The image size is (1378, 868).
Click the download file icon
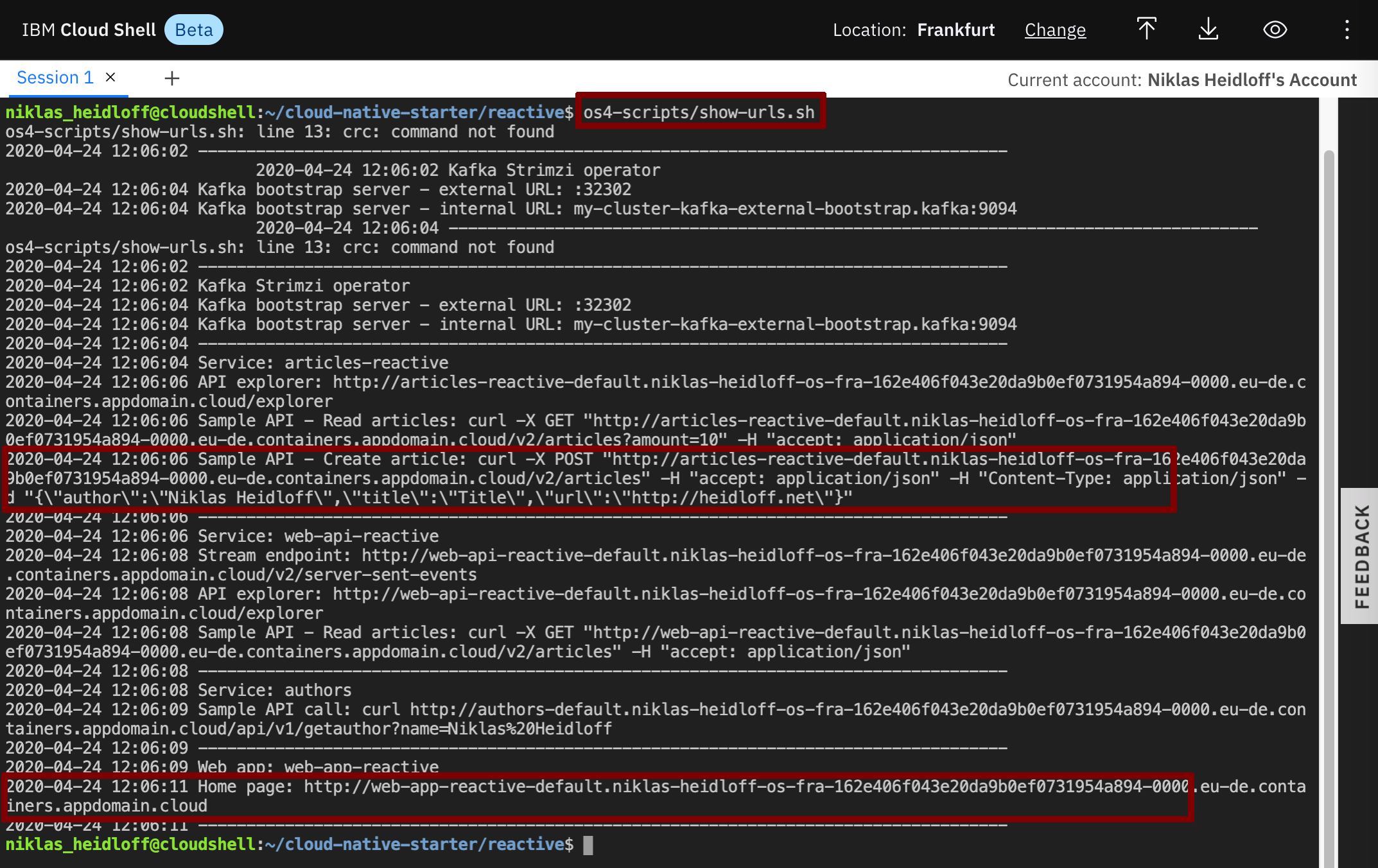(1208, 30)
